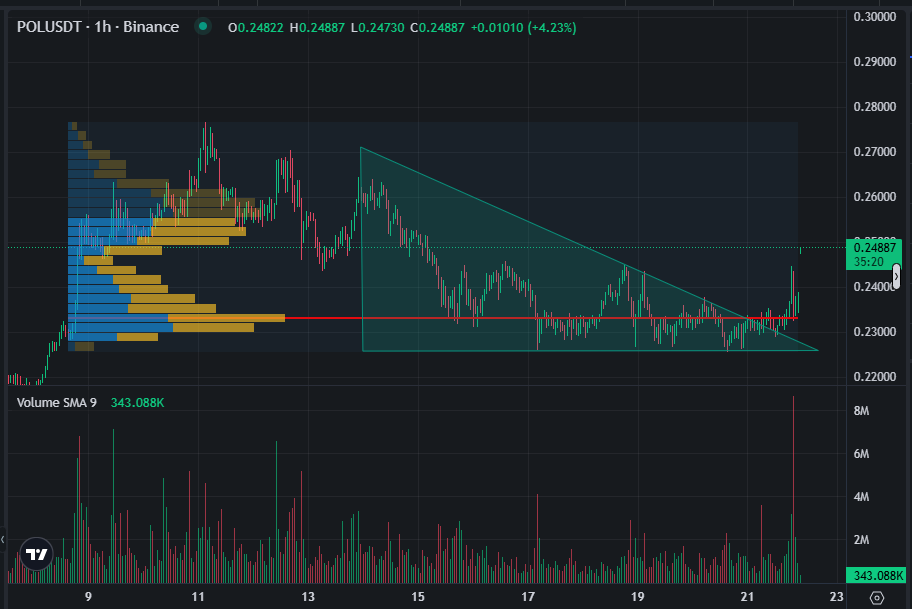
Task: Click the 0.23000 price axis label
Action: tap(875, 332)
